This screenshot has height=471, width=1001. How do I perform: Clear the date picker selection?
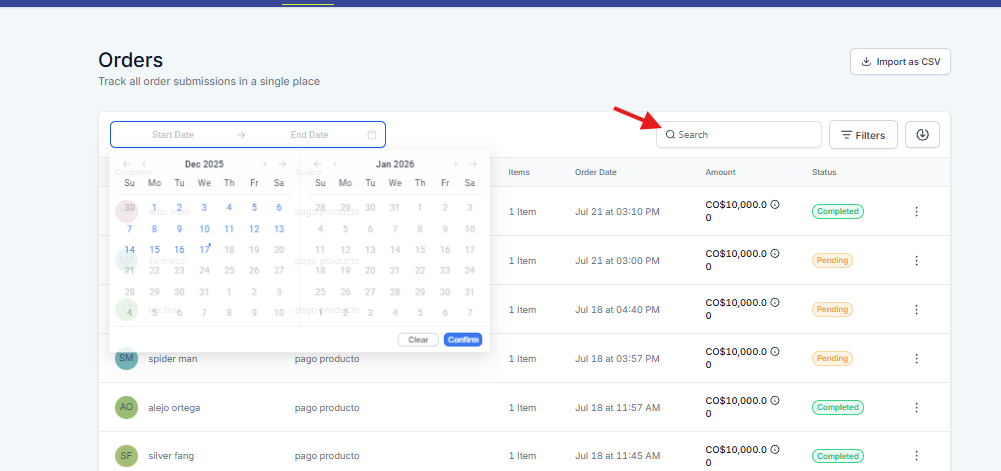[418, 340]
